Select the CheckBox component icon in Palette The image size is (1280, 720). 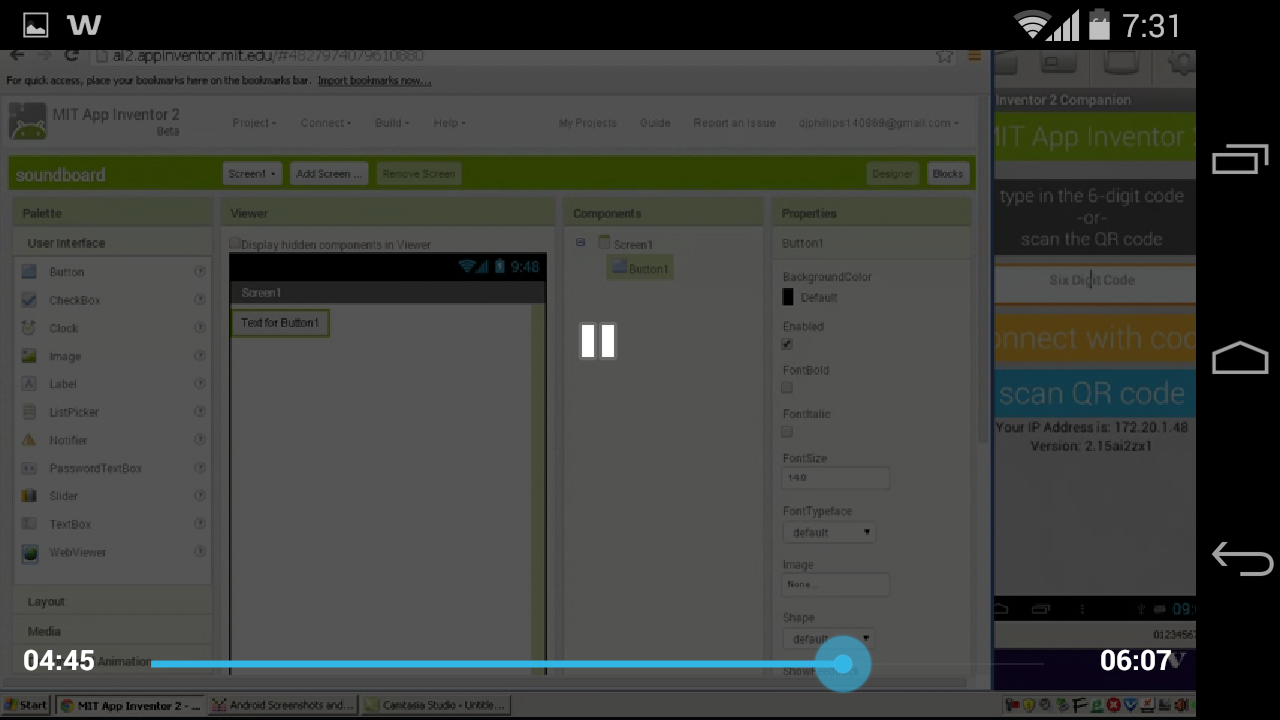29,300
